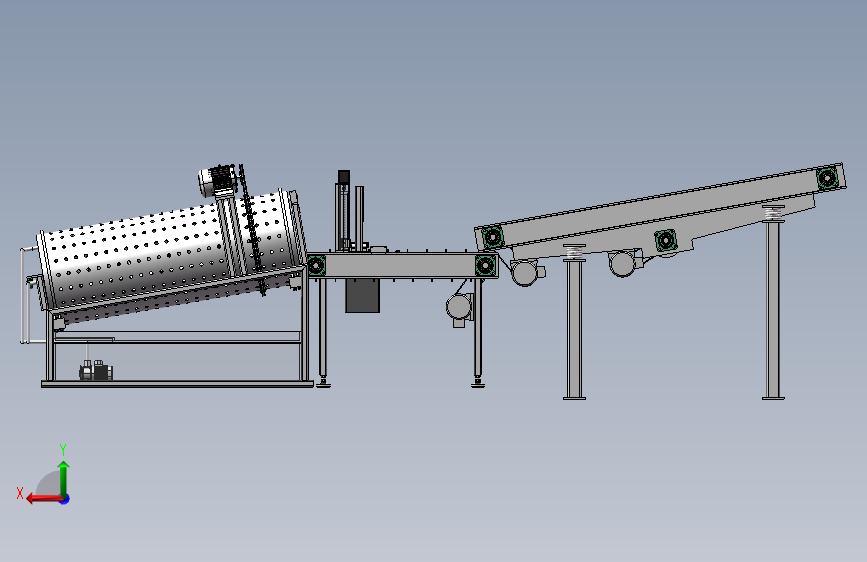Select the spring mount on the short pillar
Screen dimensions: 867x562
coord(574,252)
